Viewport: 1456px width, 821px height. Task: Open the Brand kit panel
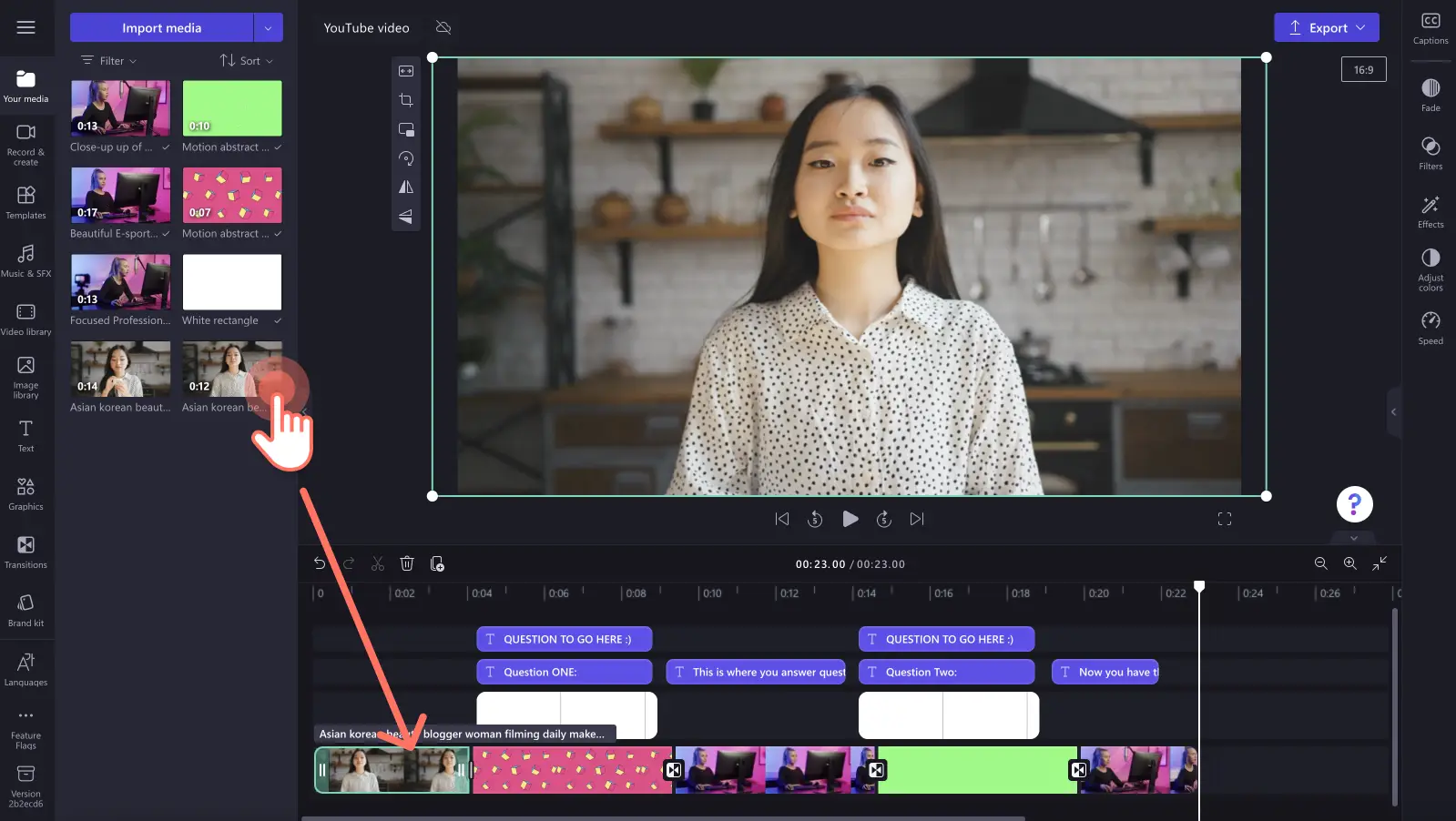[x=25, y=610]
